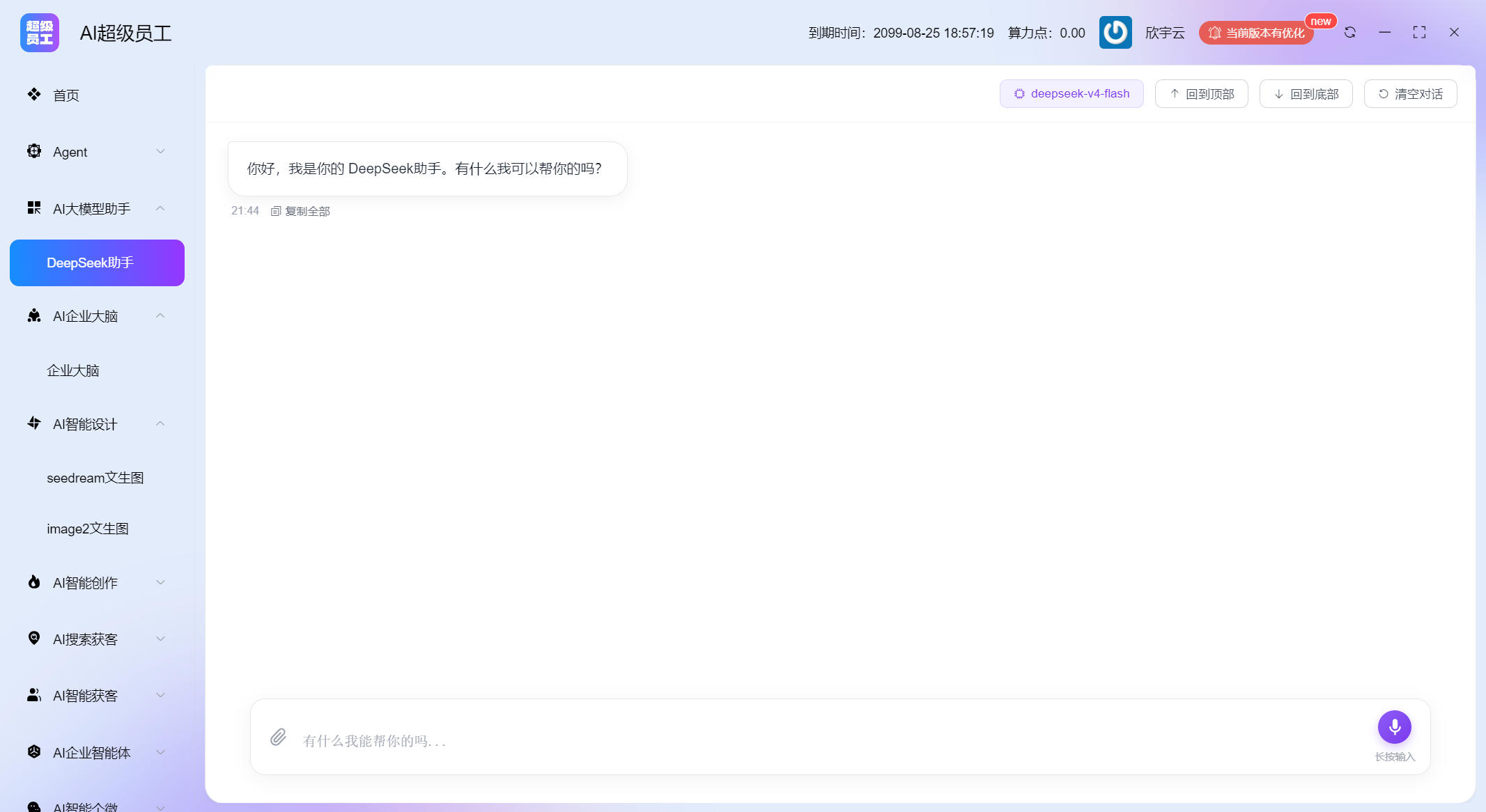This screenshot has width=1486, height=812.
Task: Click the 清空对话 button
Action: [x=1411, y=94]
